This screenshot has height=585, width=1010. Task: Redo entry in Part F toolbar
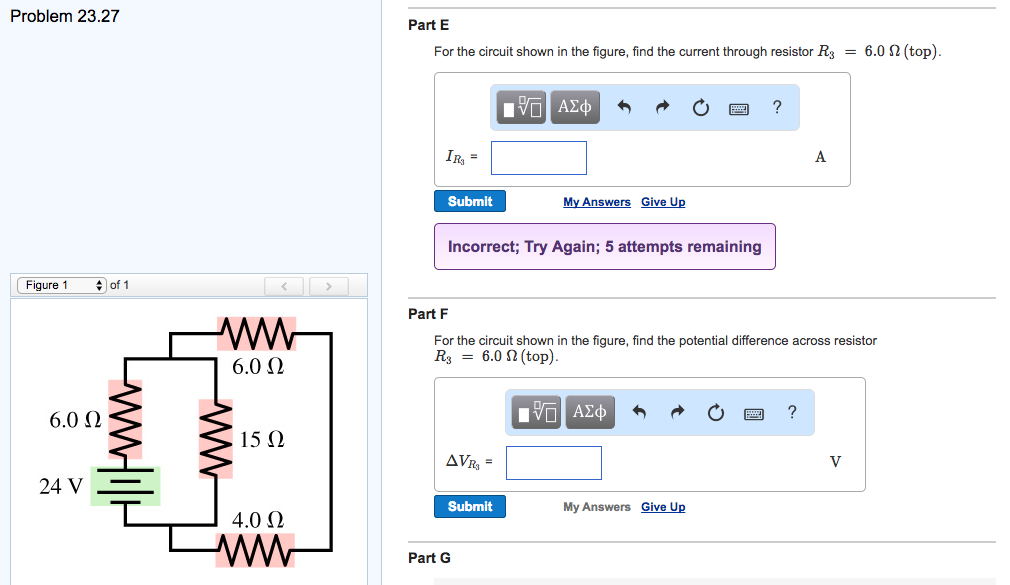(x=677, y=412)
